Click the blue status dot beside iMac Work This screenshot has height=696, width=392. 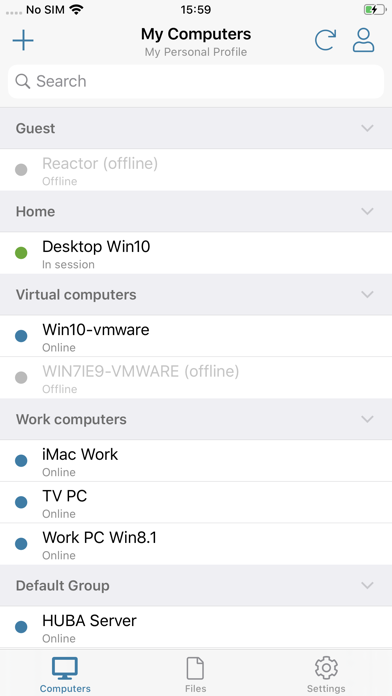click(x=21, y=461)
